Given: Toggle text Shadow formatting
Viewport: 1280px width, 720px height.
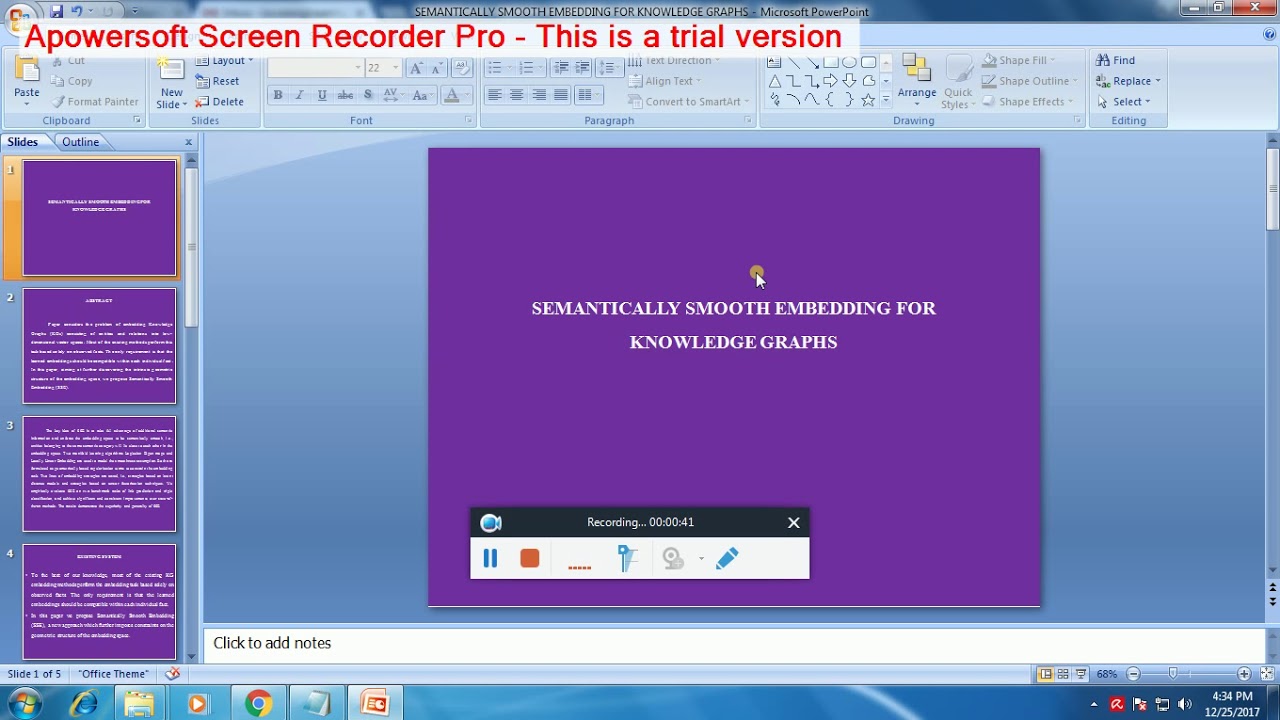Looking at the screenshot, I should point(368,95).
